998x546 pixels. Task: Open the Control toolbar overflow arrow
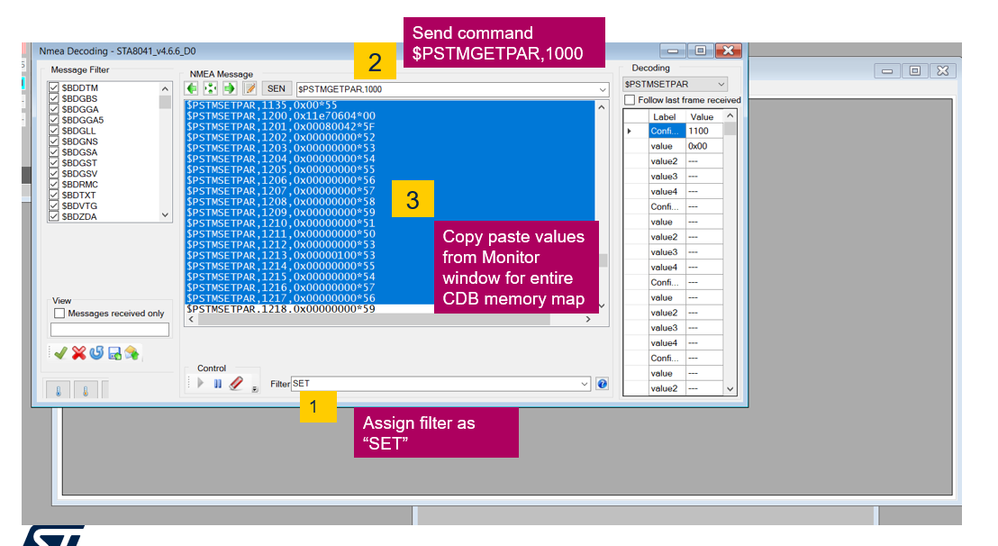tap(255, 389)
